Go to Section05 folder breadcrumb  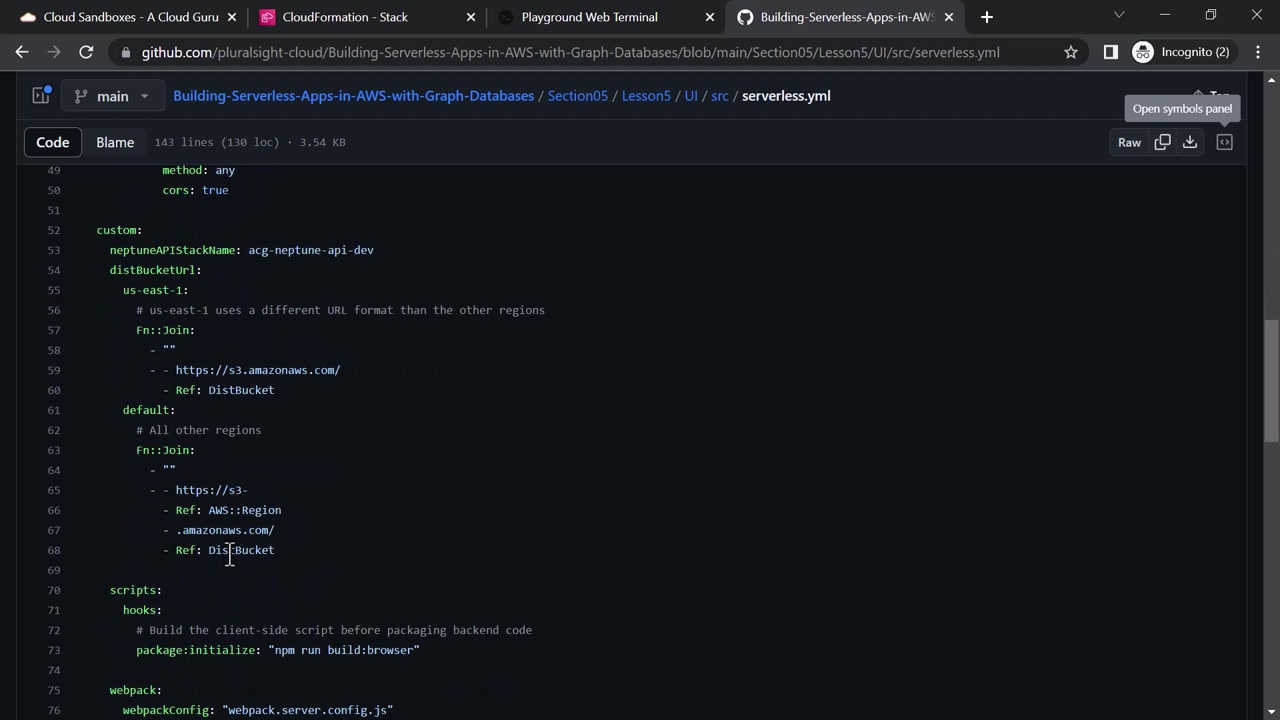click(x=578, y=96)
